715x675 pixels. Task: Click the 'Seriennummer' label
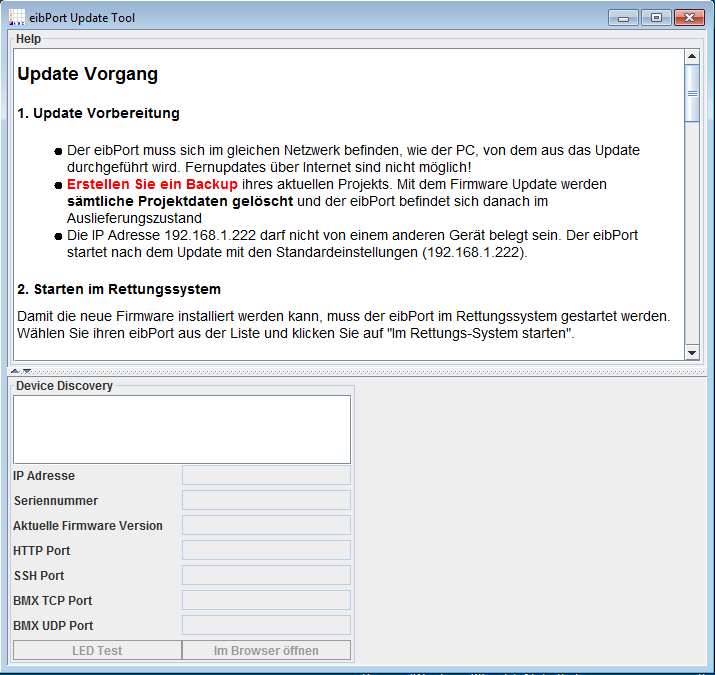click(x=56, y=501)
